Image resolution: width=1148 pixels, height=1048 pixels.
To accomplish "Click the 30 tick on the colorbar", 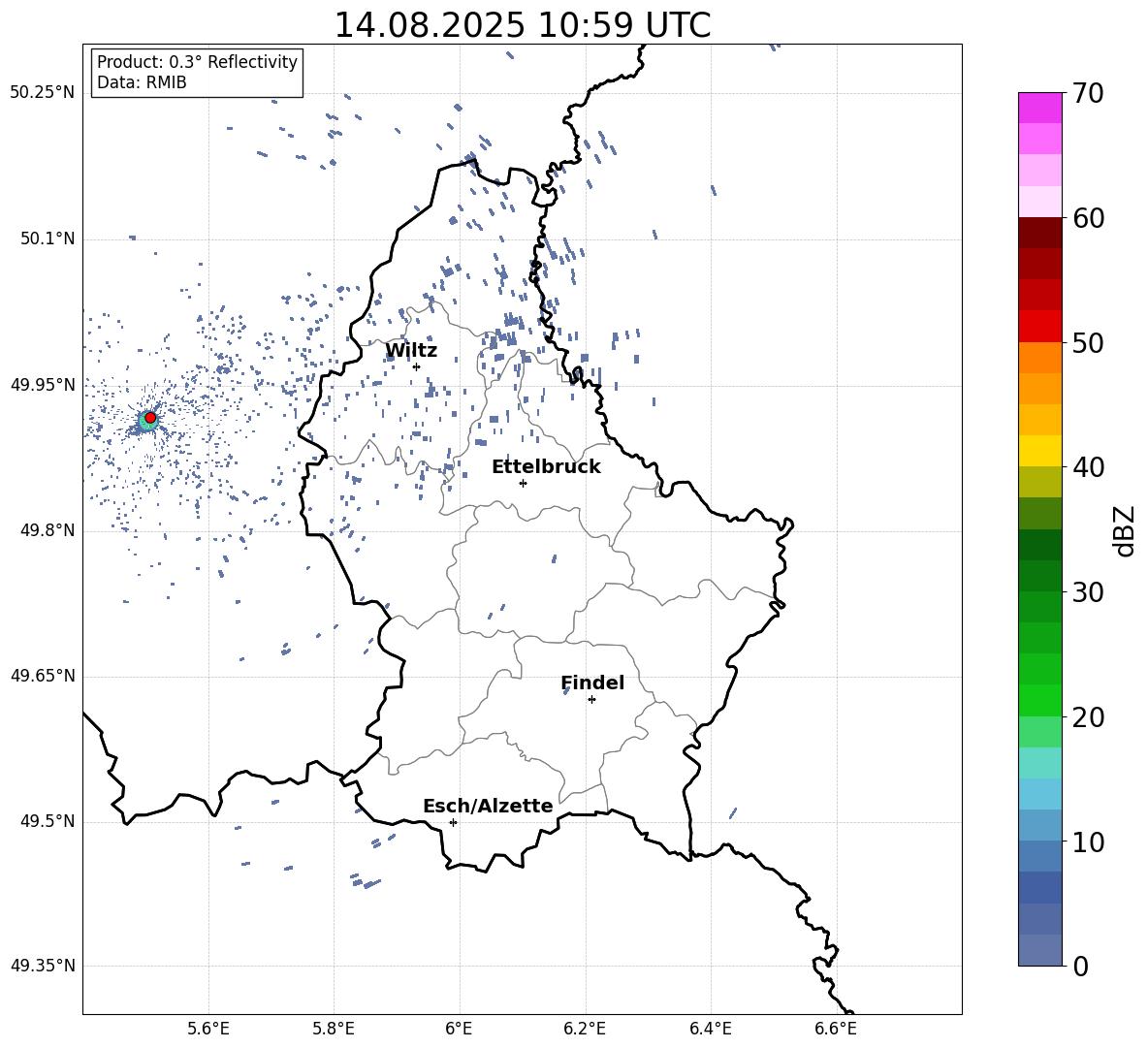I will (1088, 592).
